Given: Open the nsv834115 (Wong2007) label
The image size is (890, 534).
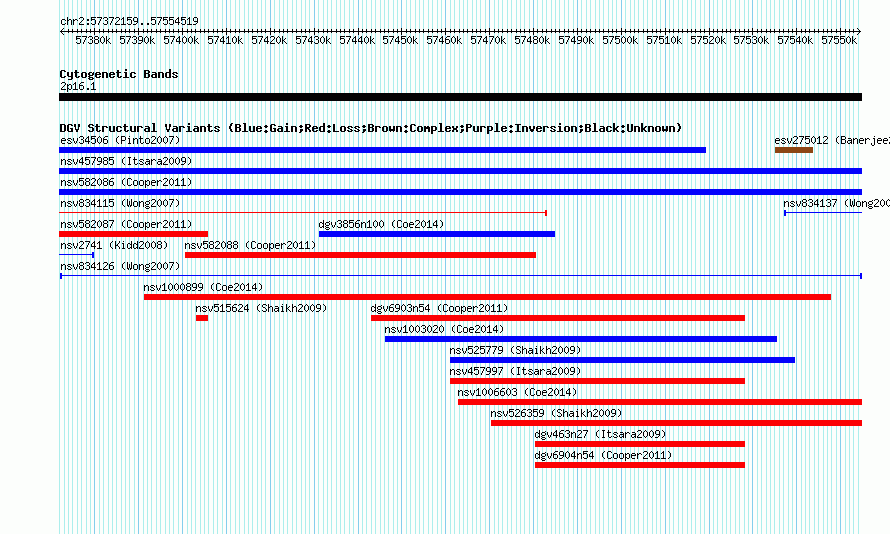Looking at the screenshot, I should tap(120, 203).
